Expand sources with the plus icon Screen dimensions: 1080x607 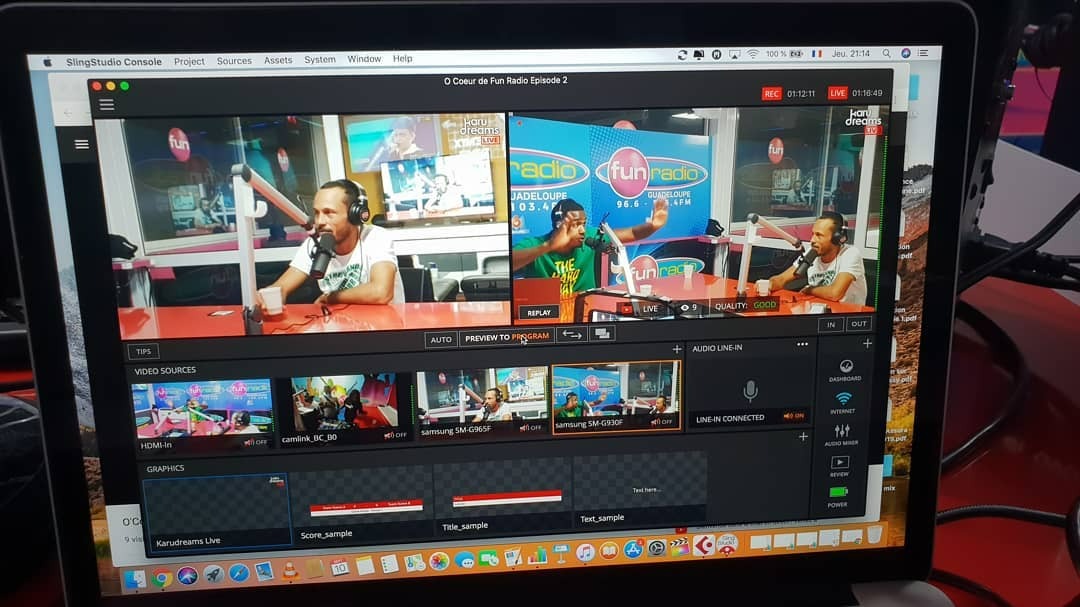(x=676, y=349)
